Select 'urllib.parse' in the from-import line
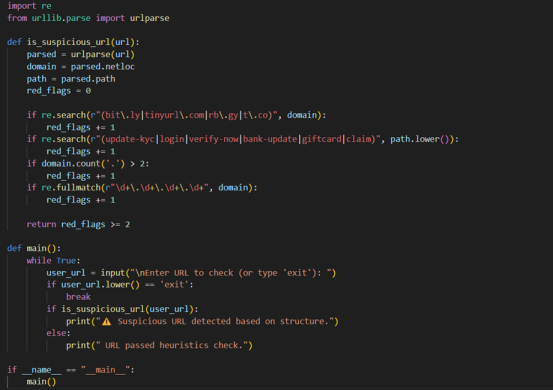The width and height of the screenshot is (553, 390). [x=61, y=18]
